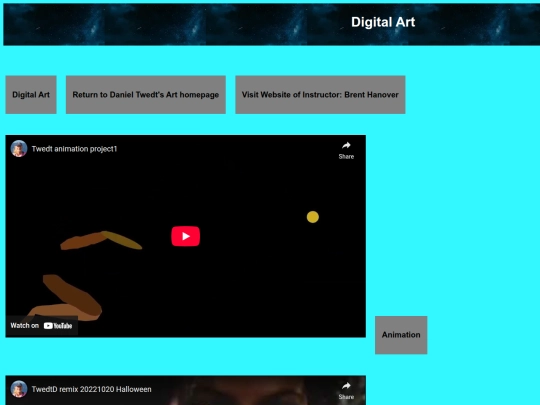Click yellow dot in animation video preview
Image resolution: width=540 pixels, height=405 pixels.
[313, 217]
